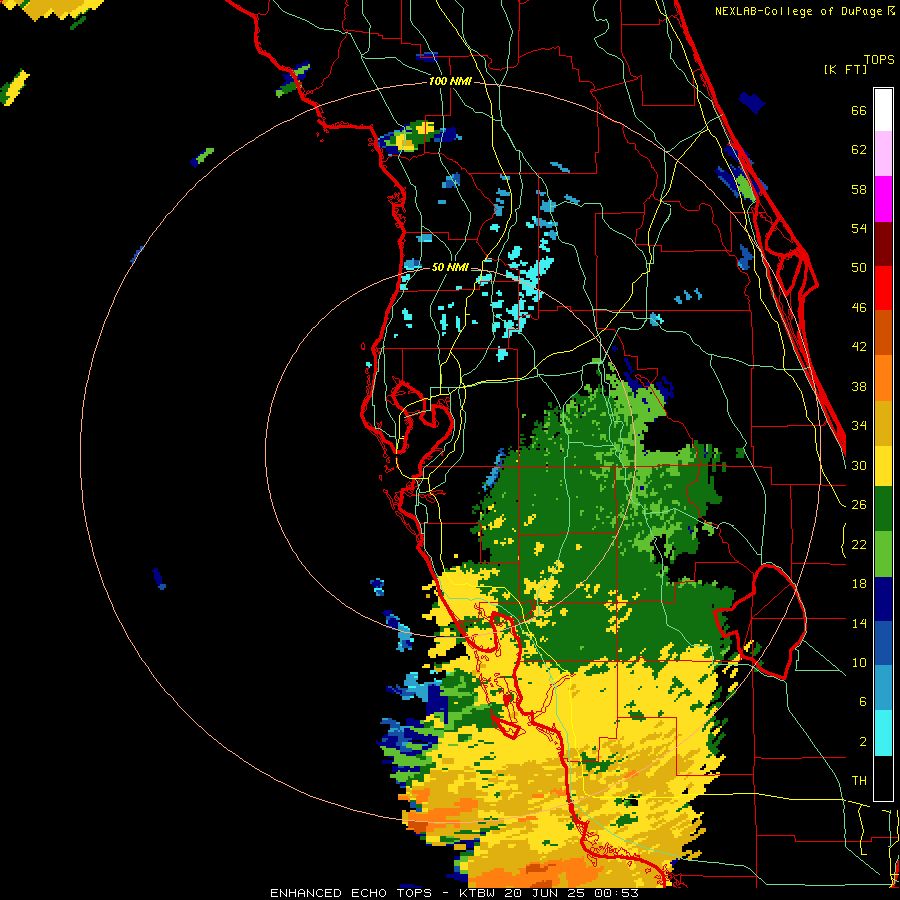This screenshot has height=900, width=900.
Task: Click the legend value 18
Action: tap(859, 584)
